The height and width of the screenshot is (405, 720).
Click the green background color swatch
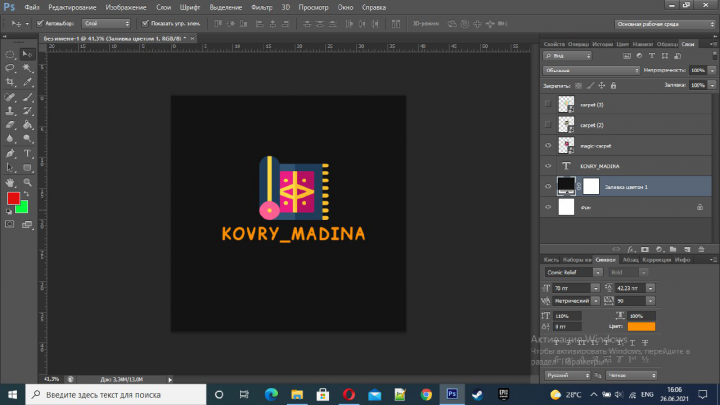(23, 208)
